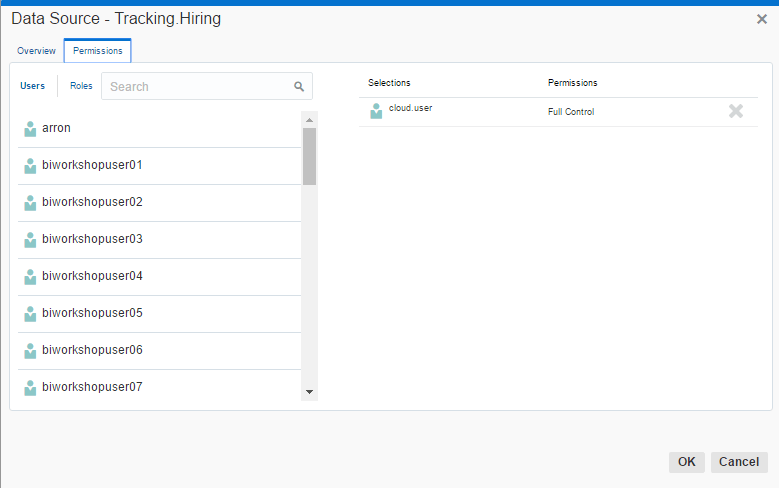Click the biworkshopuser07 user icon
The height and width of the screenshot is (488, 779).
tap(30, 388)
